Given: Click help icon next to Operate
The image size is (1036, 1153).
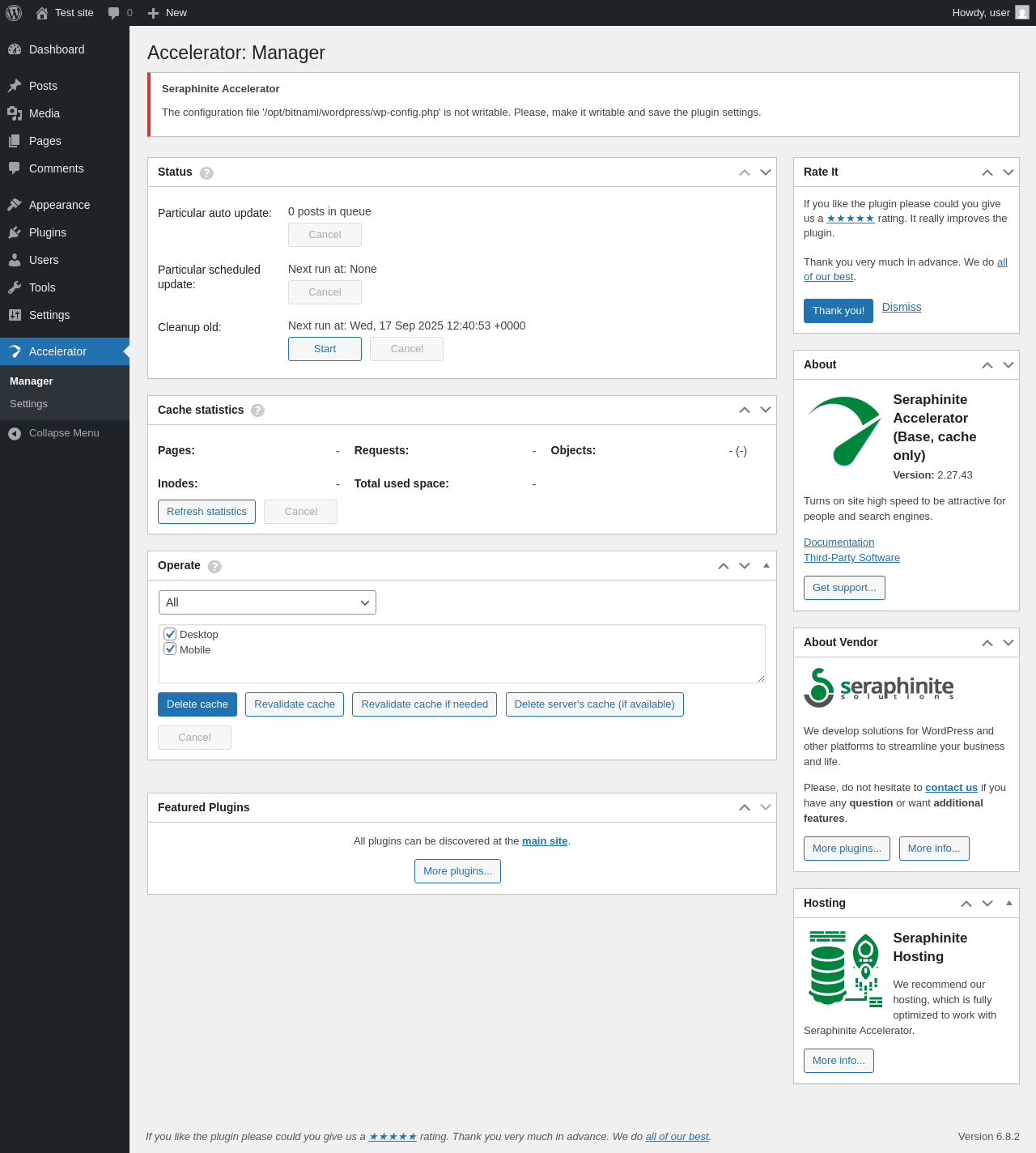Looking at the screenshot, I should 214,566.
